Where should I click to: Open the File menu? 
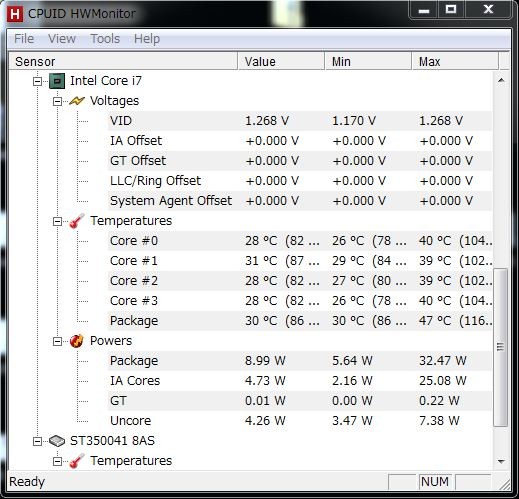coord(24,39)
